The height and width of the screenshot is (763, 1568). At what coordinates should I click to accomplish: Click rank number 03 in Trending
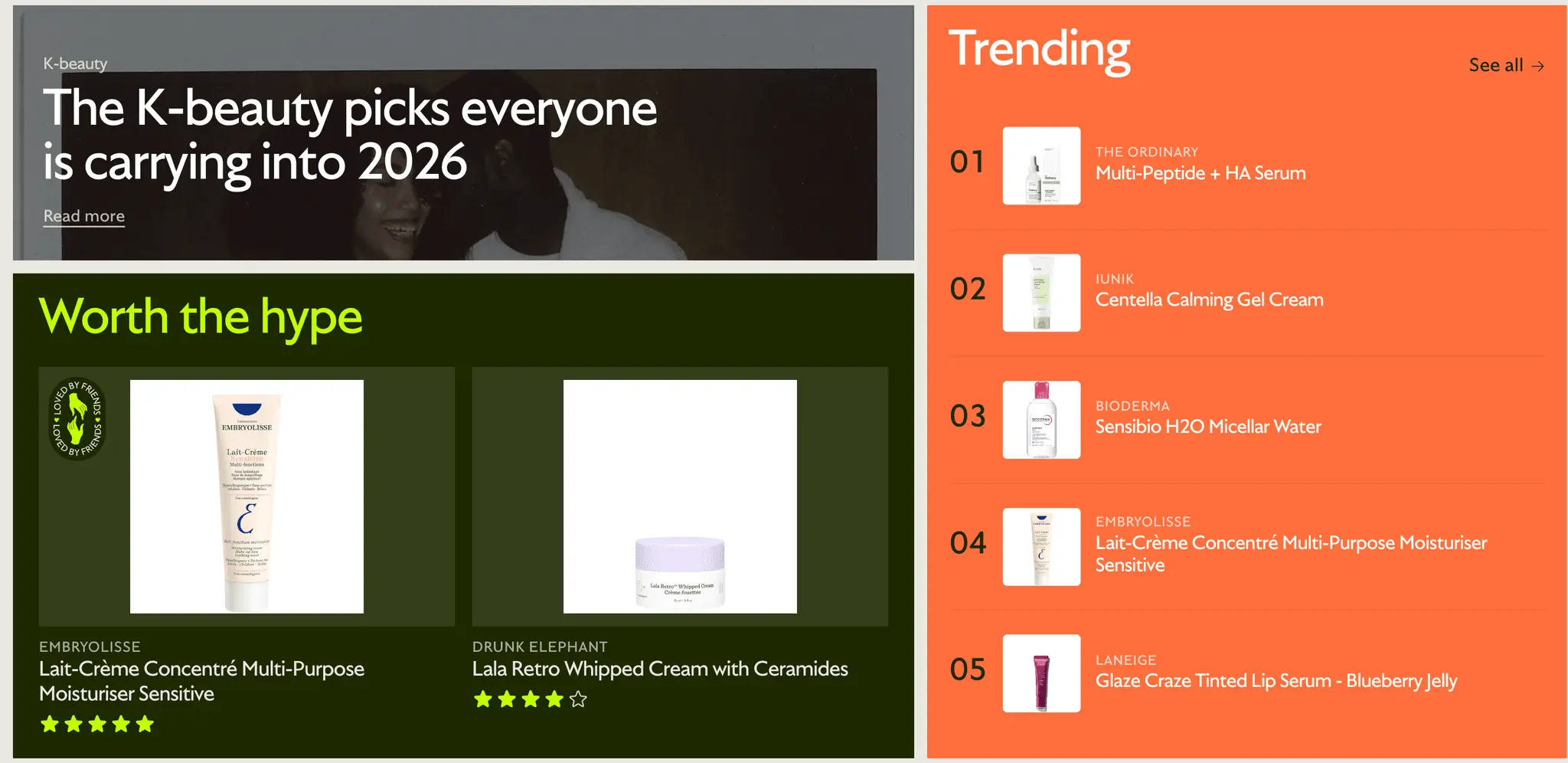[x=968, y=417]
